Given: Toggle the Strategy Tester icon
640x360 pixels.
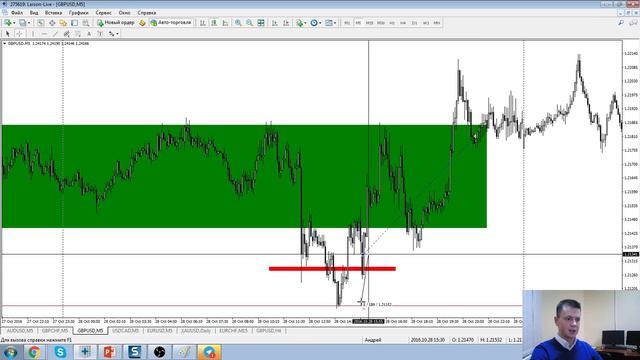Looking at the screenshot, I should pos(86,23).
